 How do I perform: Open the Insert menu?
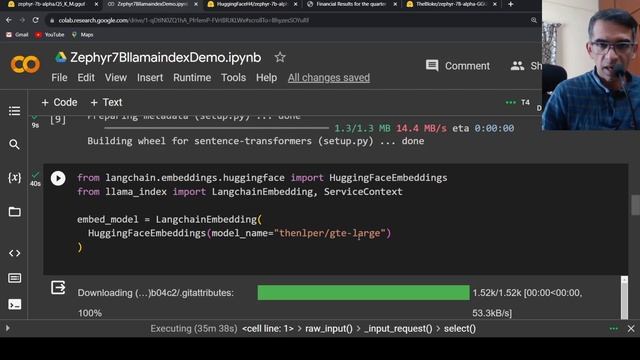150,78
